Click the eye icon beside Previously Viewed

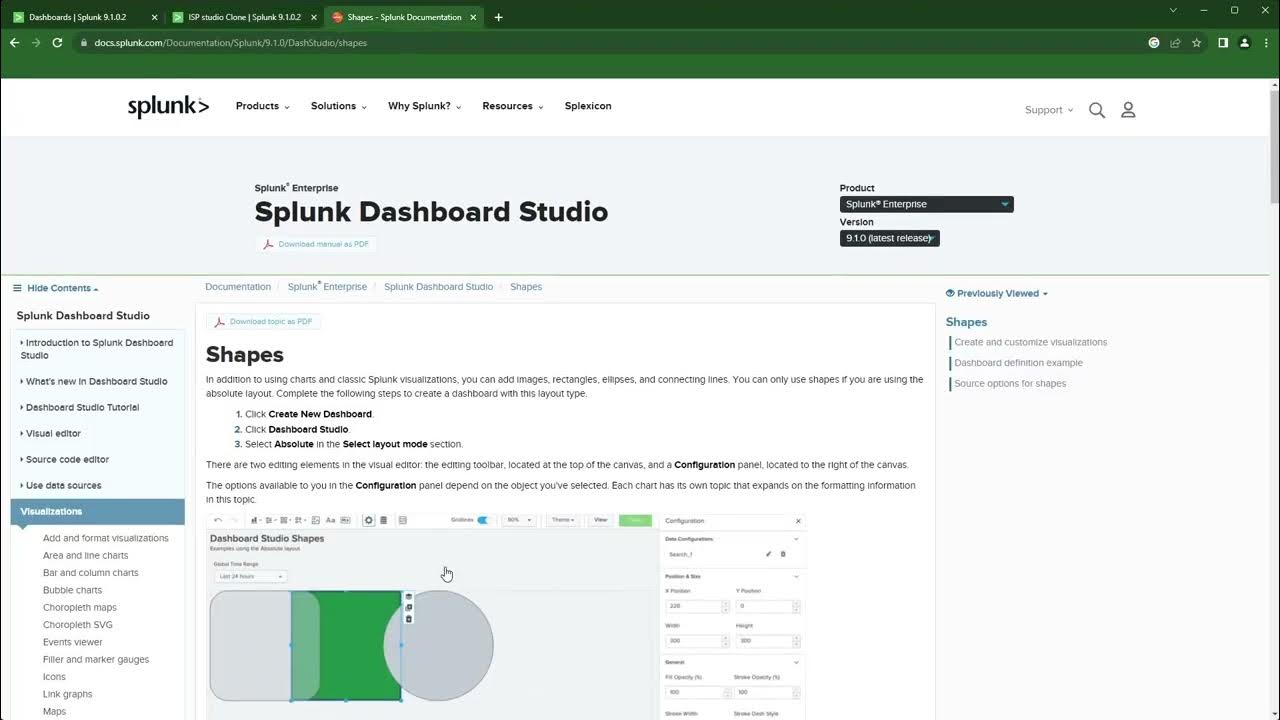click(950, 294)
